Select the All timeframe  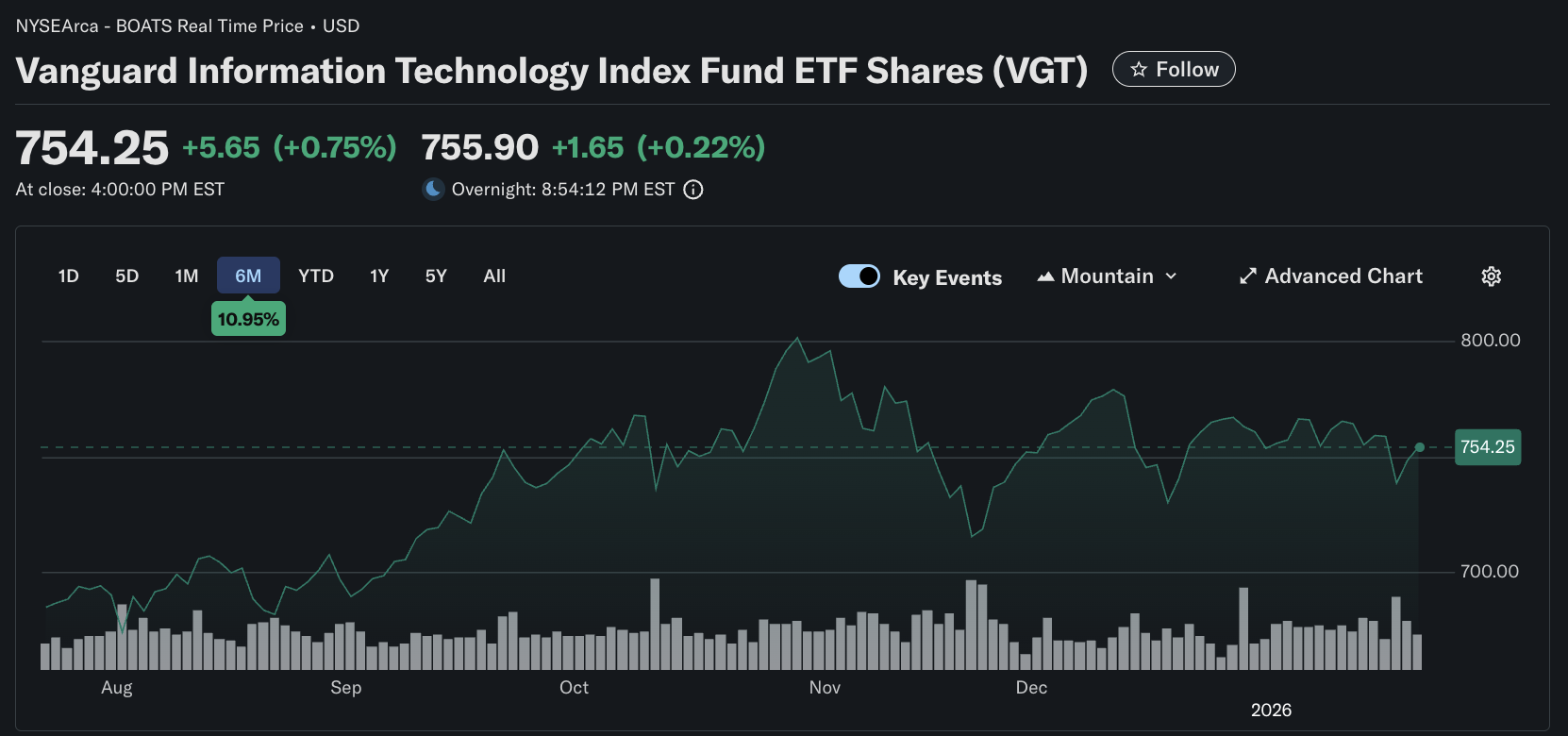click(494, 276)
